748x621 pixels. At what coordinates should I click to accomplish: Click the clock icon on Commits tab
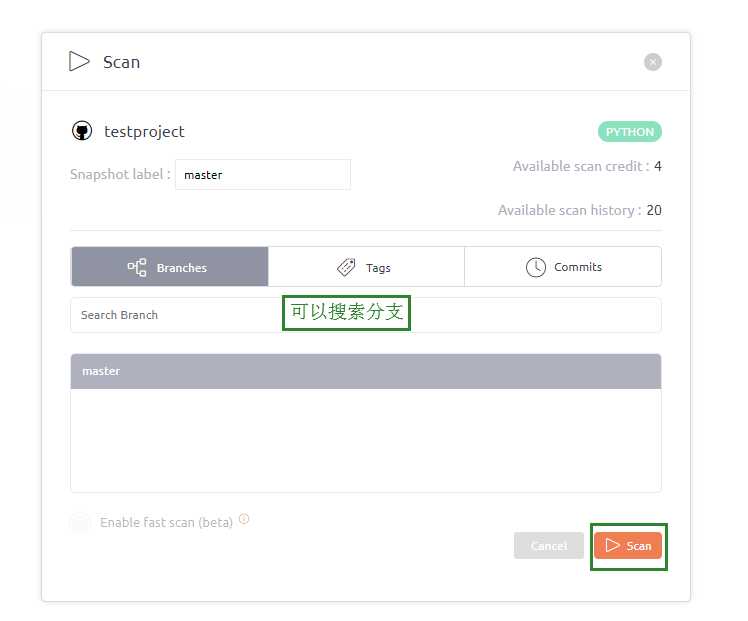(x=536, y=267)
